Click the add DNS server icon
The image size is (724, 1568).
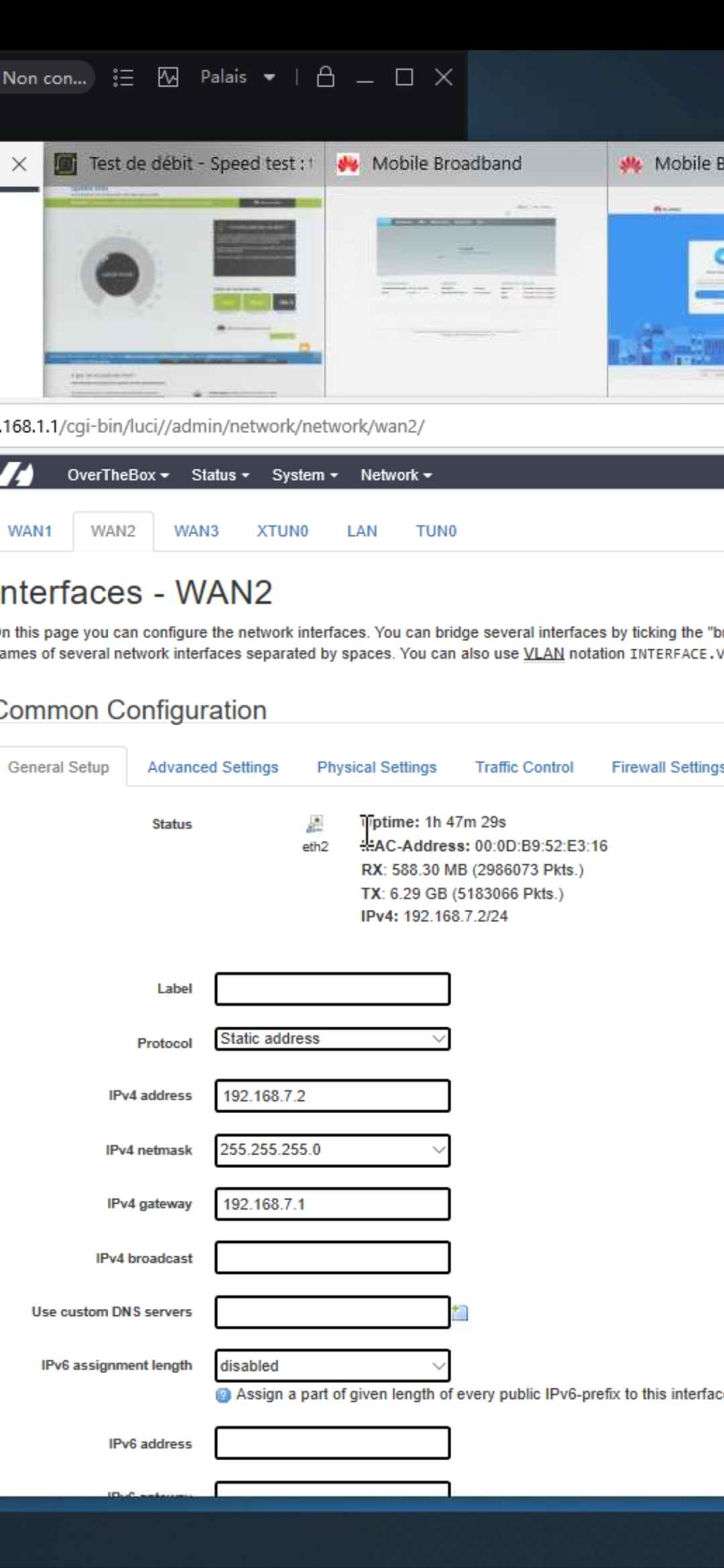460,1312
